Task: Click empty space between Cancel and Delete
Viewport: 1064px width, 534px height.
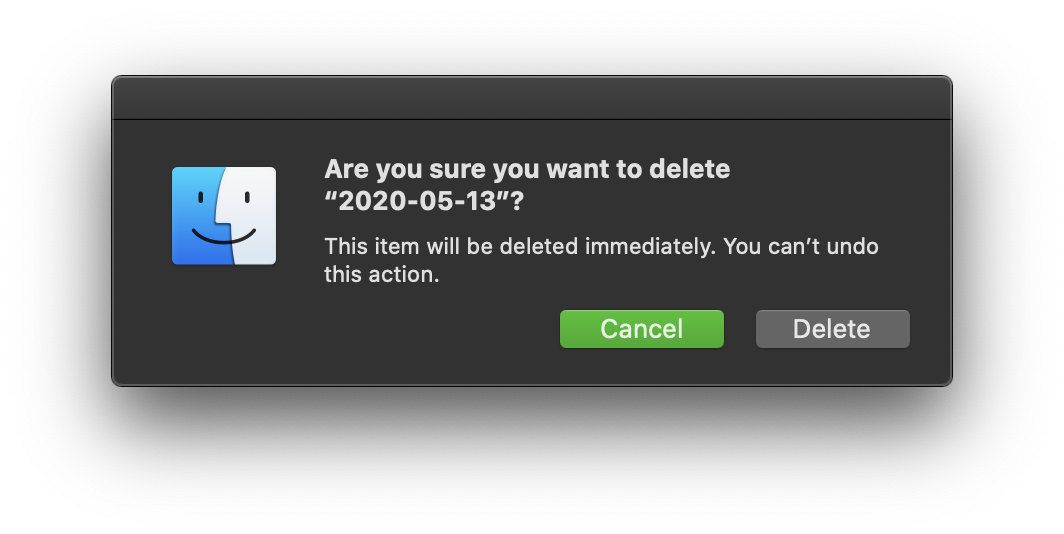Action: pyautogui.click(x=740, y=329)
